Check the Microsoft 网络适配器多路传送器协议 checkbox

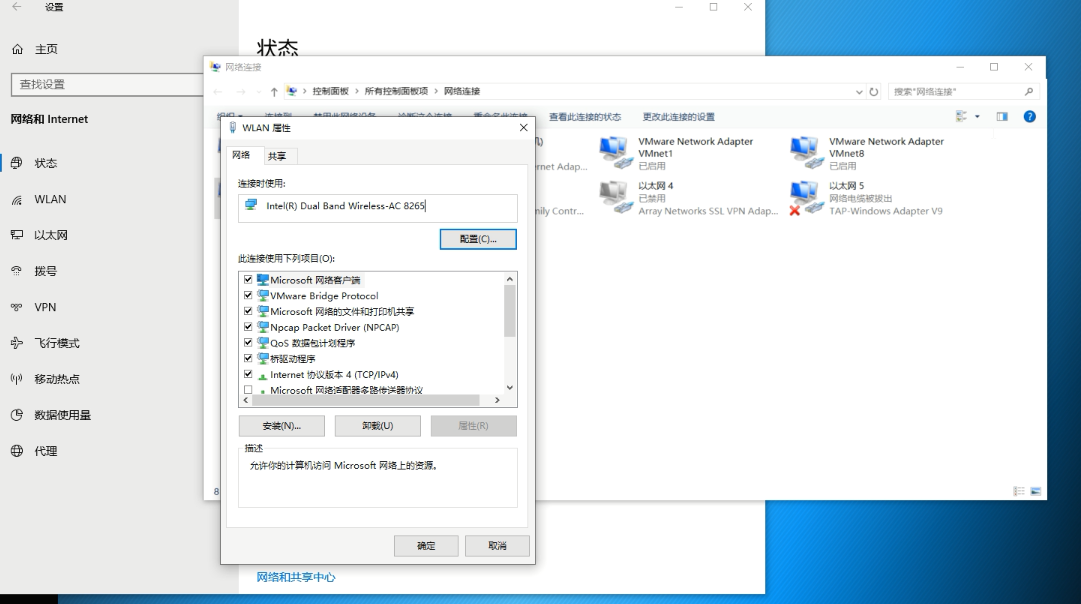pos(248,390)
